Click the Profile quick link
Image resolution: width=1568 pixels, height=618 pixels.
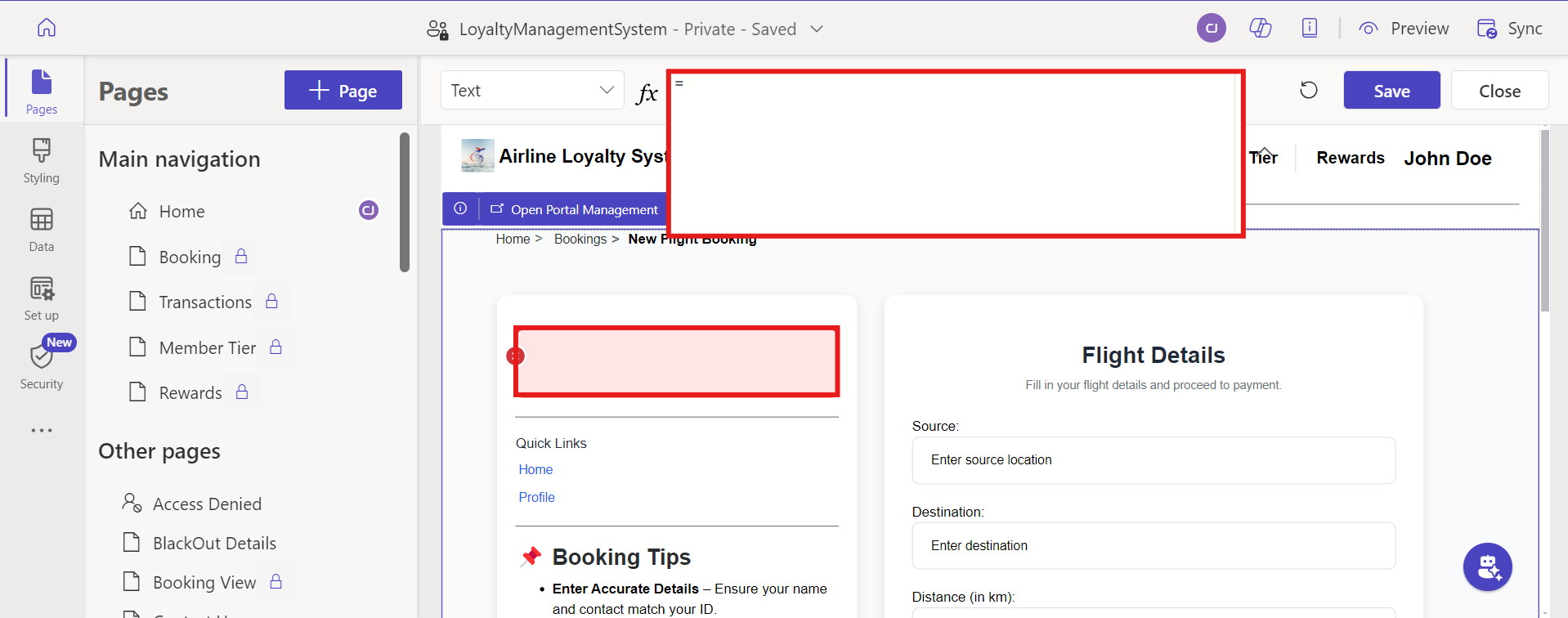[x=536, y=497]
